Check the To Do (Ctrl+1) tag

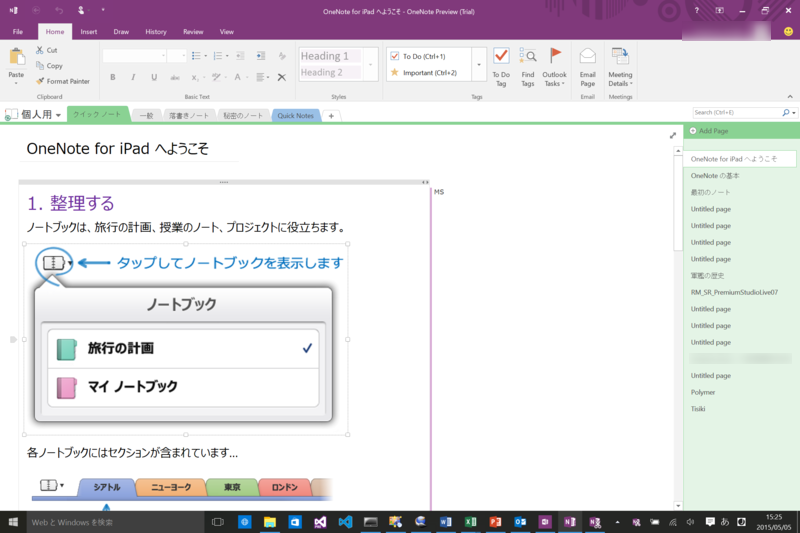[430, 56]
